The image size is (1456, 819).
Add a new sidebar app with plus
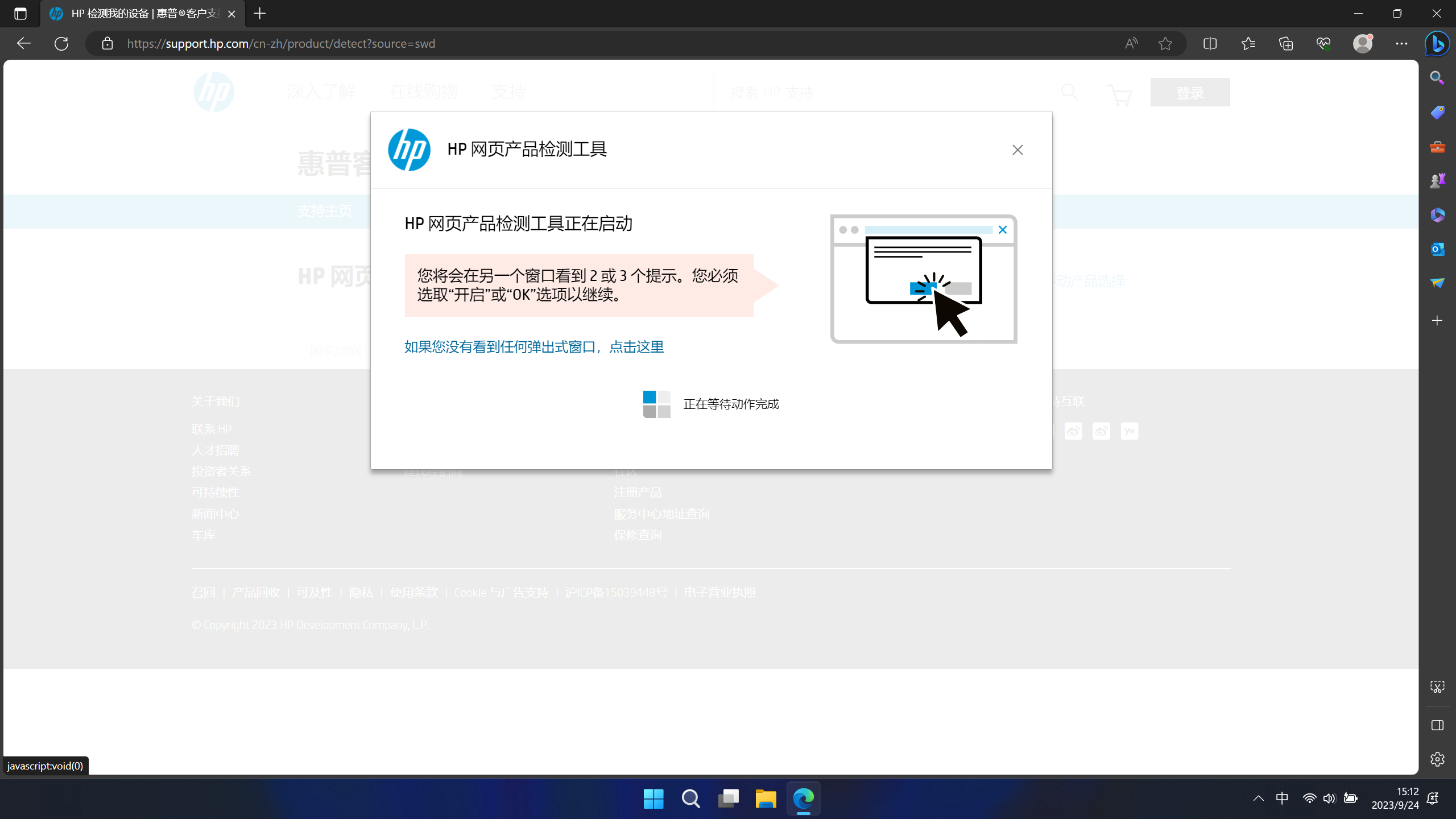point(1437,321)
